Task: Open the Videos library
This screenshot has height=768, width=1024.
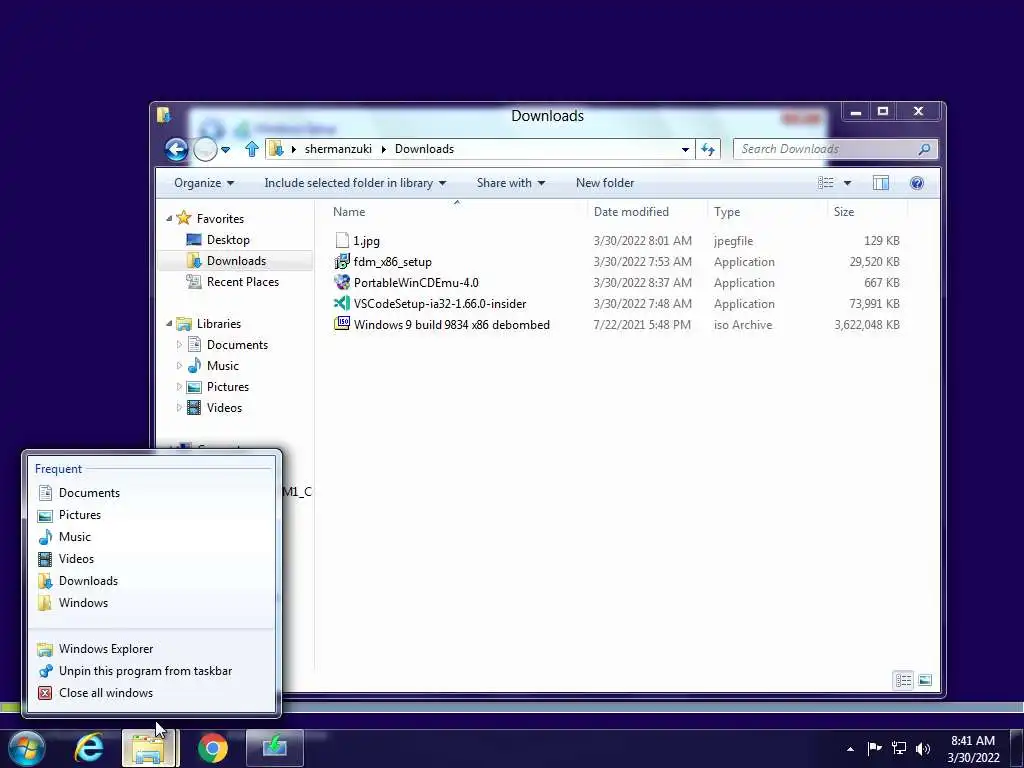Action: (224, 408)
